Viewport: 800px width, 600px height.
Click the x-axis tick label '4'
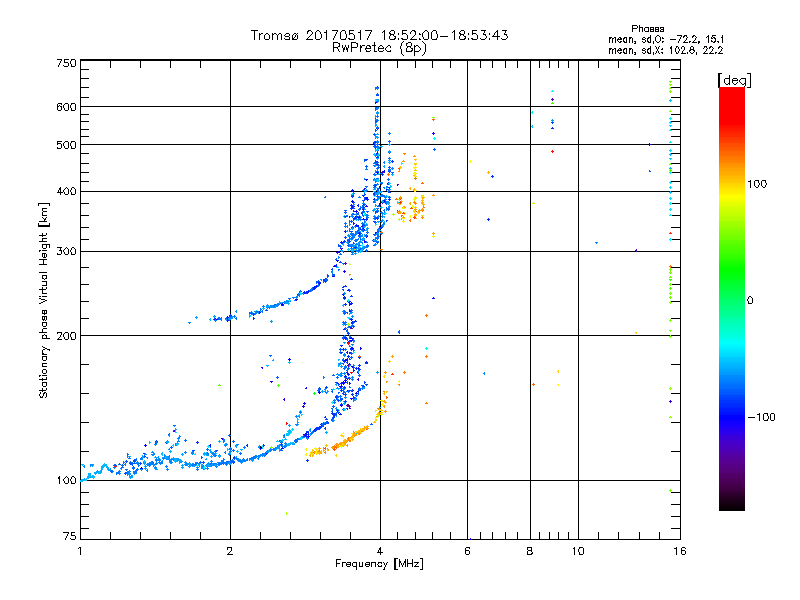tap(380, 551)
